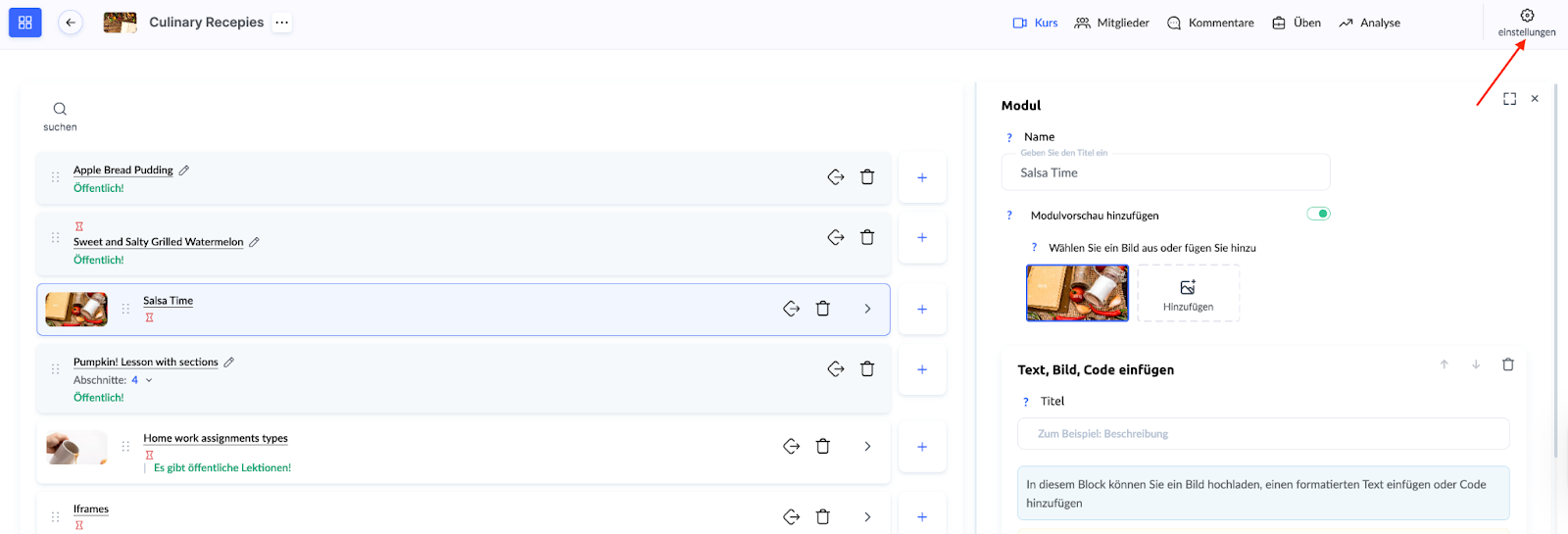Edit Sweet and Salty Grilled Watermelon title
Image resolution: width=1568 pixels, height=534 pixels.
coord(254,242)
